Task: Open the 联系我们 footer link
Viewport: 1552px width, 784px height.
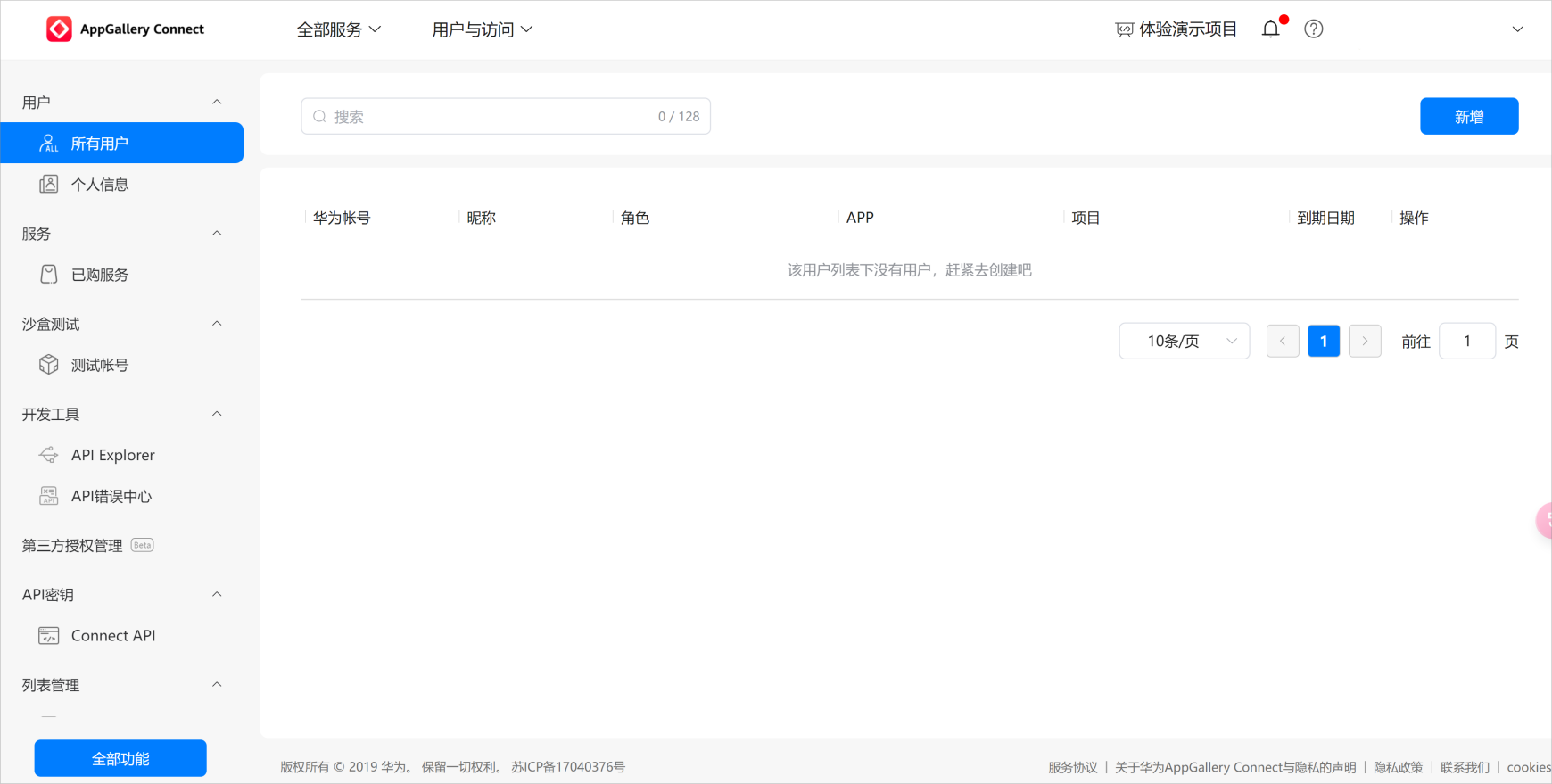Action: click(x=1465, y=767)
